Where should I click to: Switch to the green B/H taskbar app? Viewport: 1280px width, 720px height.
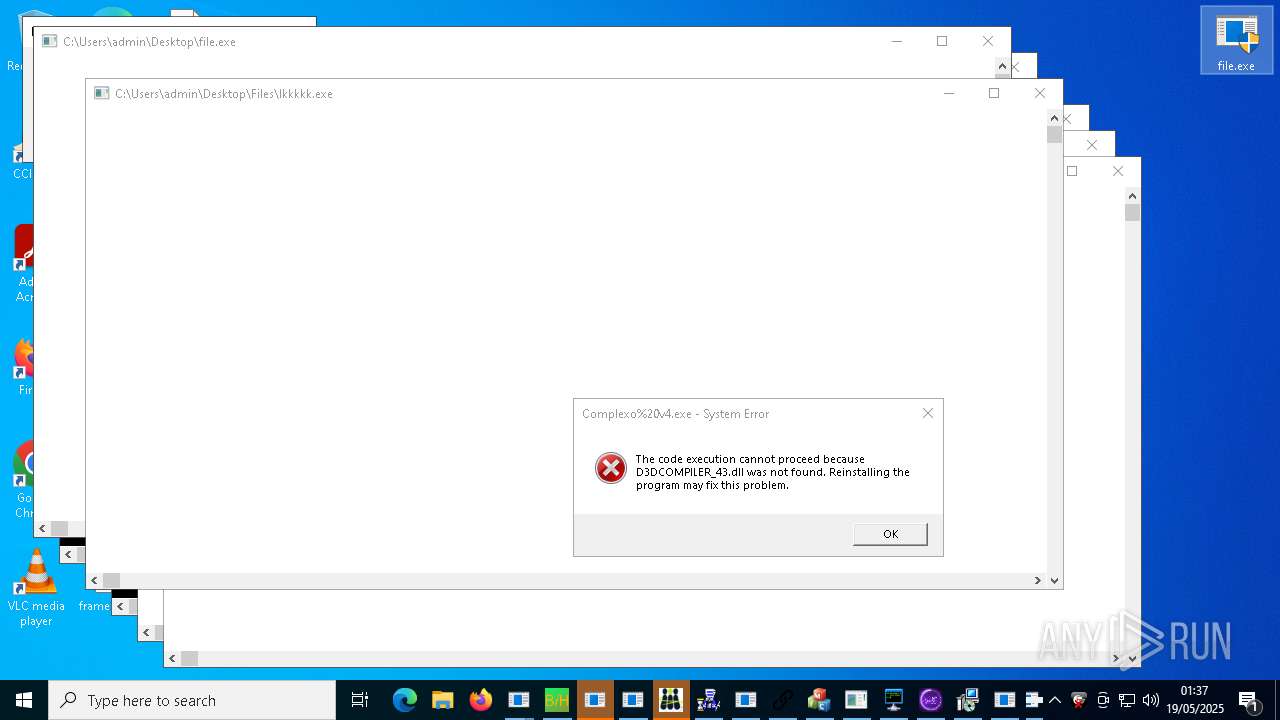pos(557,700)
